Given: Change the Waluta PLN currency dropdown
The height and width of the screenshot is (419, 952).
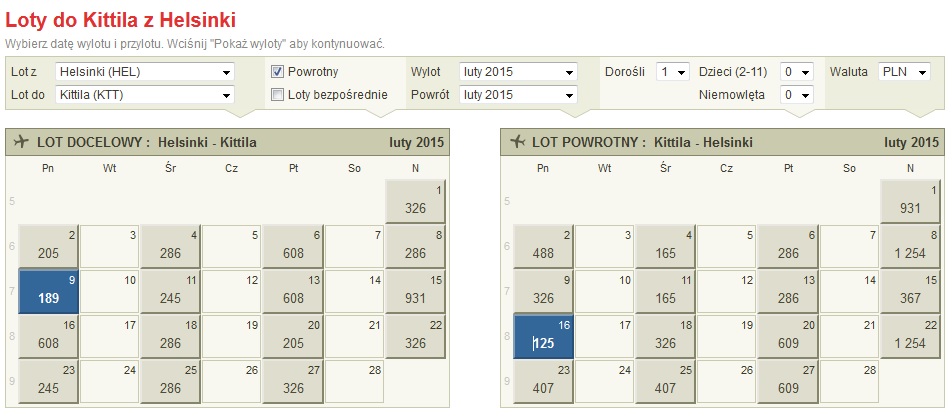Looking at the screenshot, I should point(904,72).
